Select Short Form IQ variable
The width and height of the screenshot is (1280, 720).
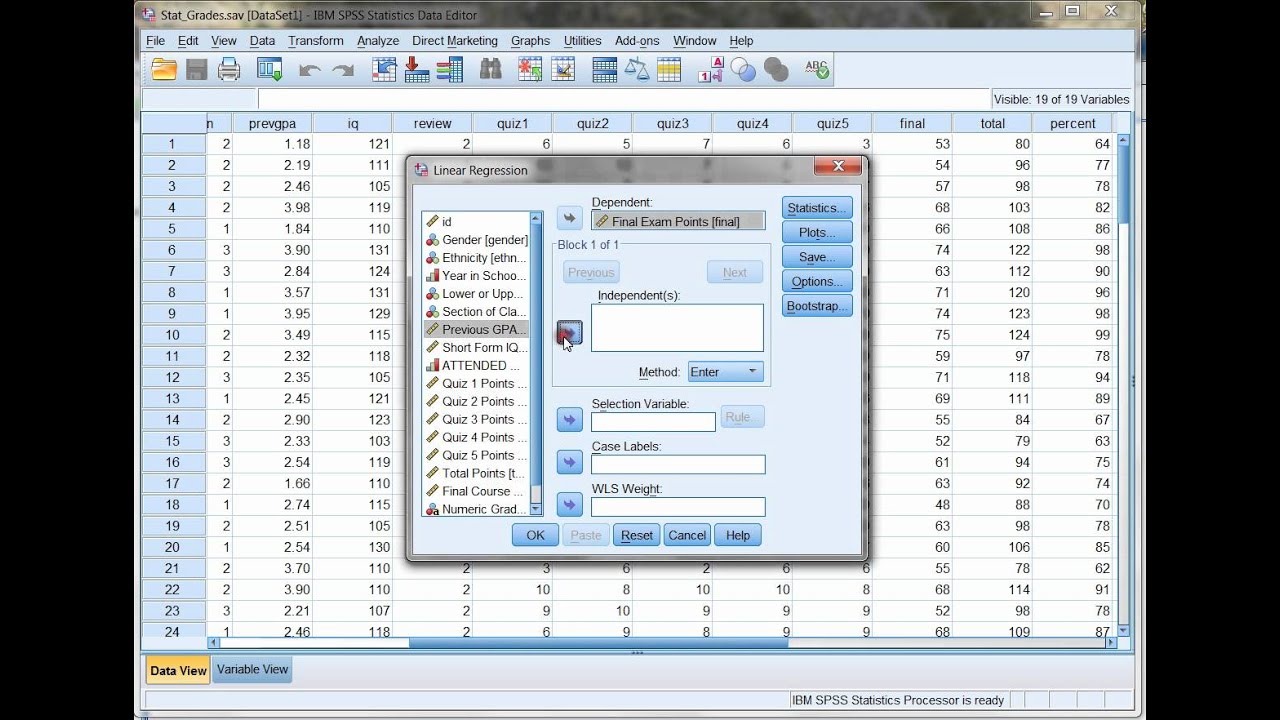(x=477, y=348)
